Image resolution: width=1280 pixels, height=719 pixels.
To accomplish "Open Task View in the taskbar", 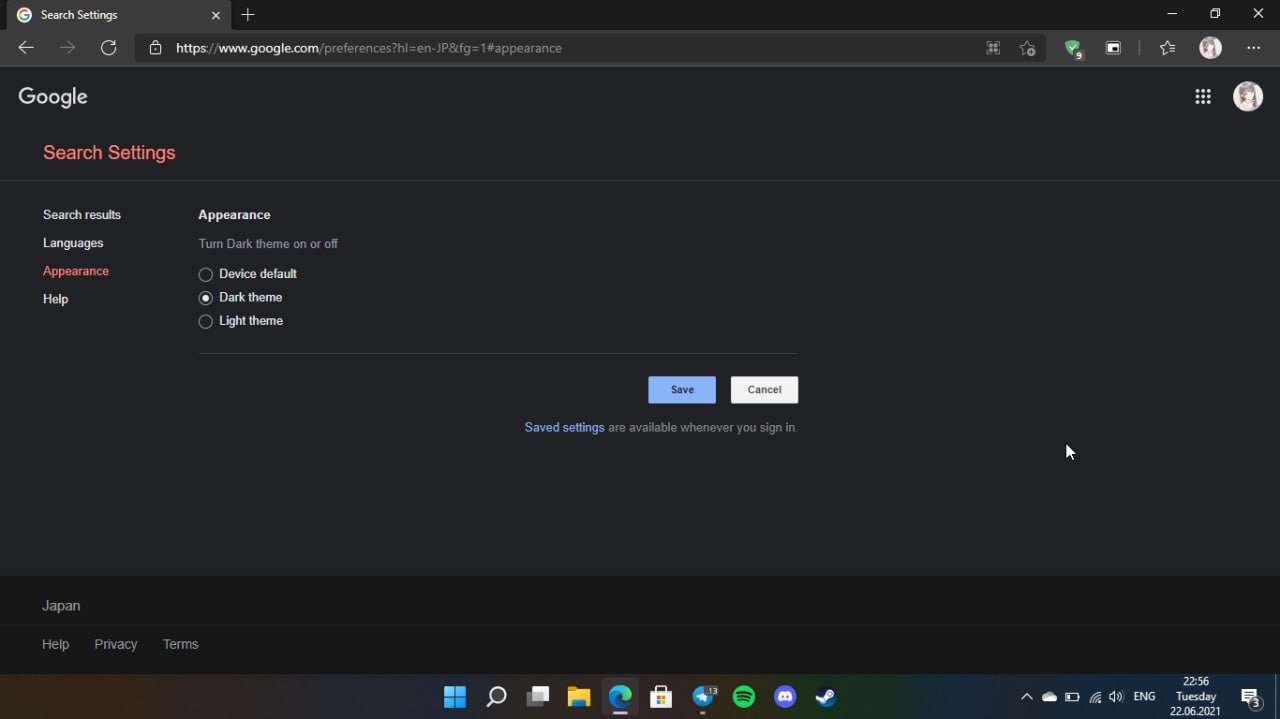I will (x=538, y=696).
